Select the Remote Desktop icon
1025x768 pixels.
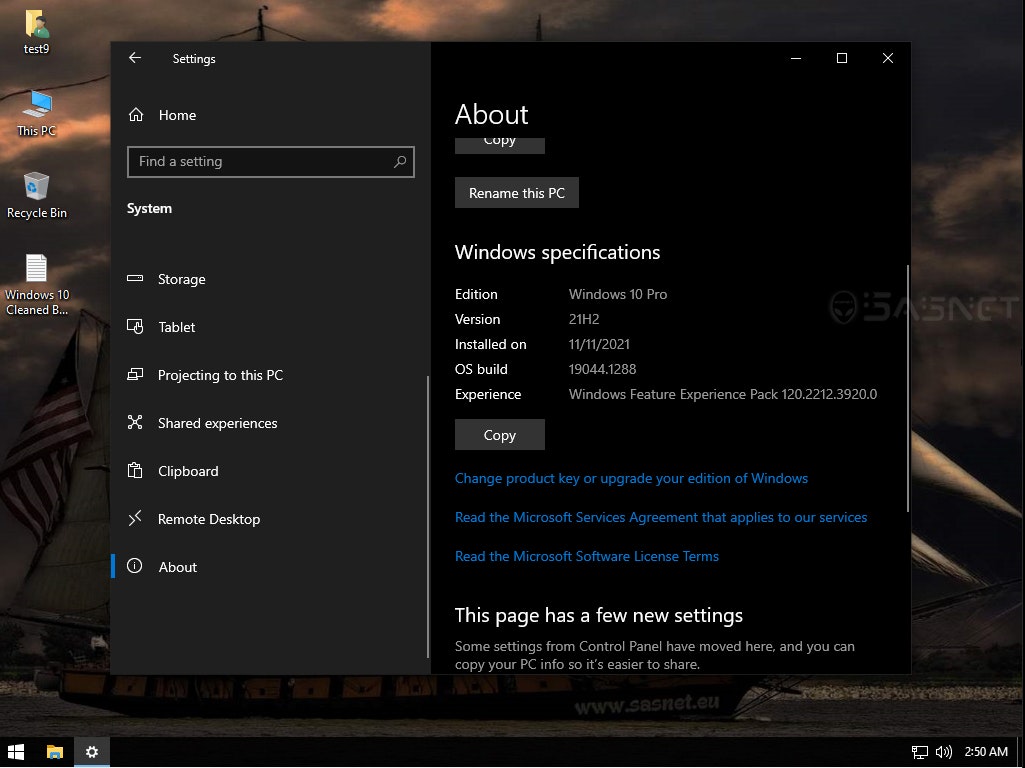click(x=135, y=519)
